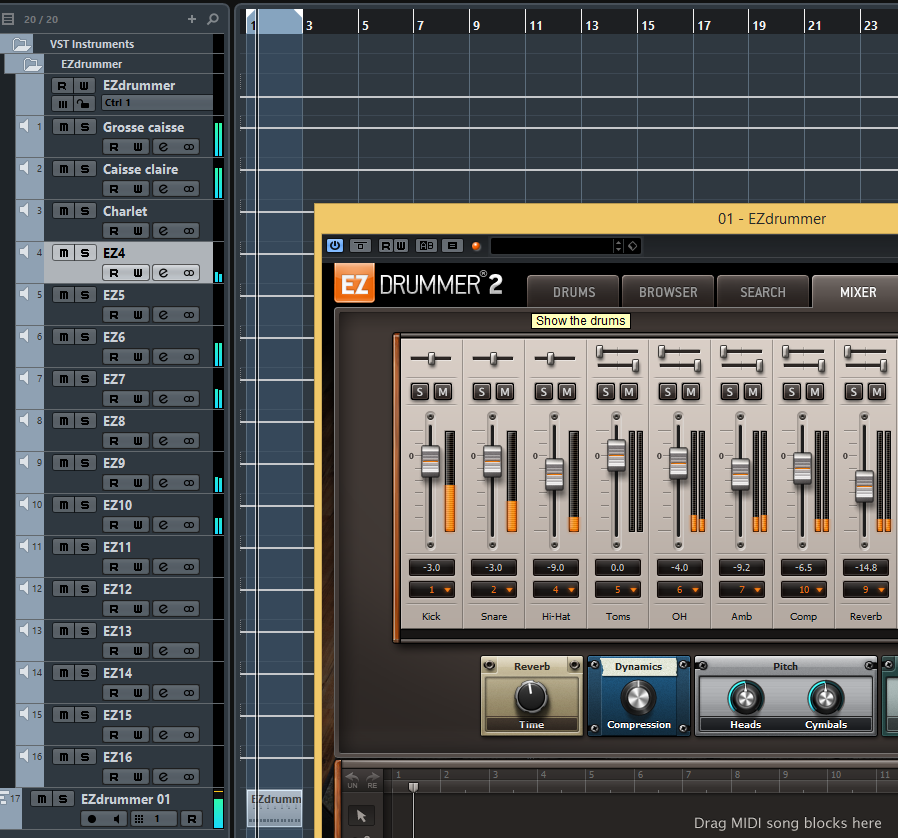The width and height of the screenshot is (898, 838).
Task: Mute the Toms channel in EZdrummer mixer
Action: 629,392
